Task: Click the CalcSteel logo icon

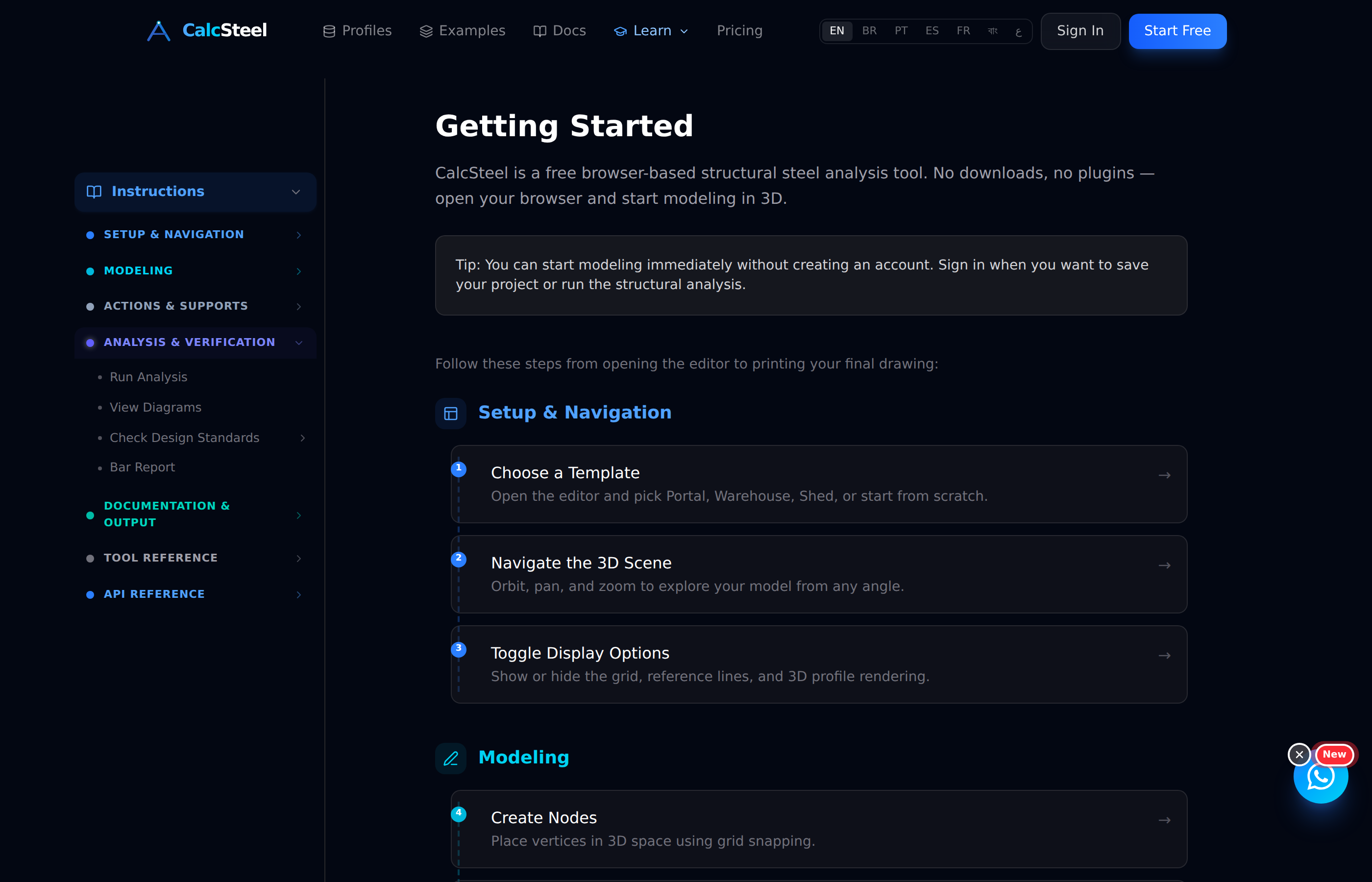Action: coord(159,31)
